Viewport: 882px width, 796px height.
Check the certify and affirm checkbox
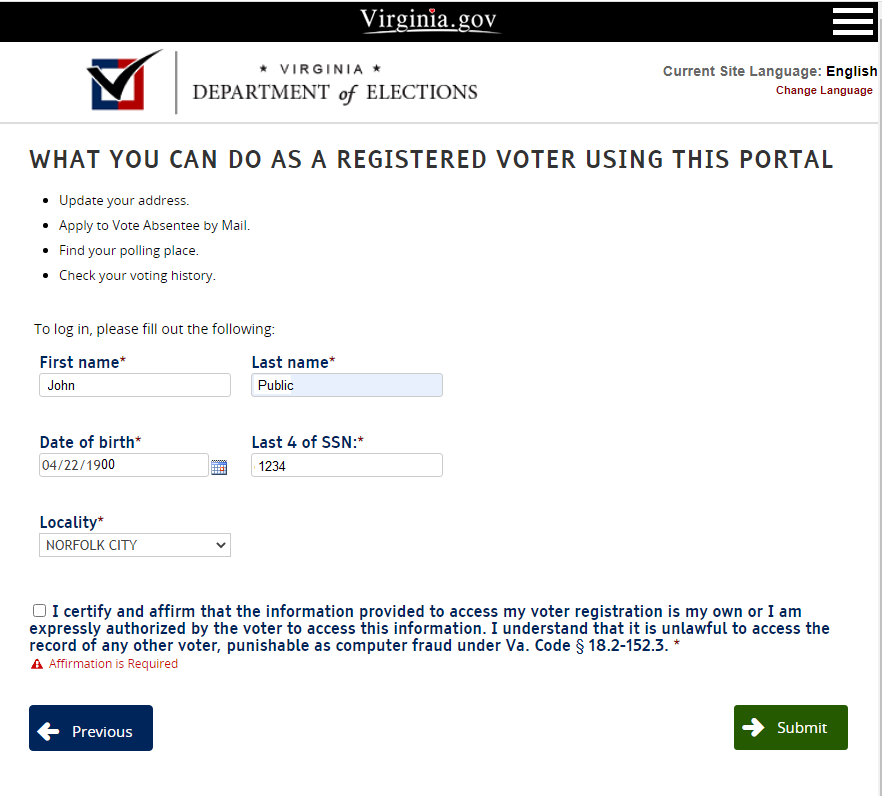pyautogui.click(x=39, y=611)
